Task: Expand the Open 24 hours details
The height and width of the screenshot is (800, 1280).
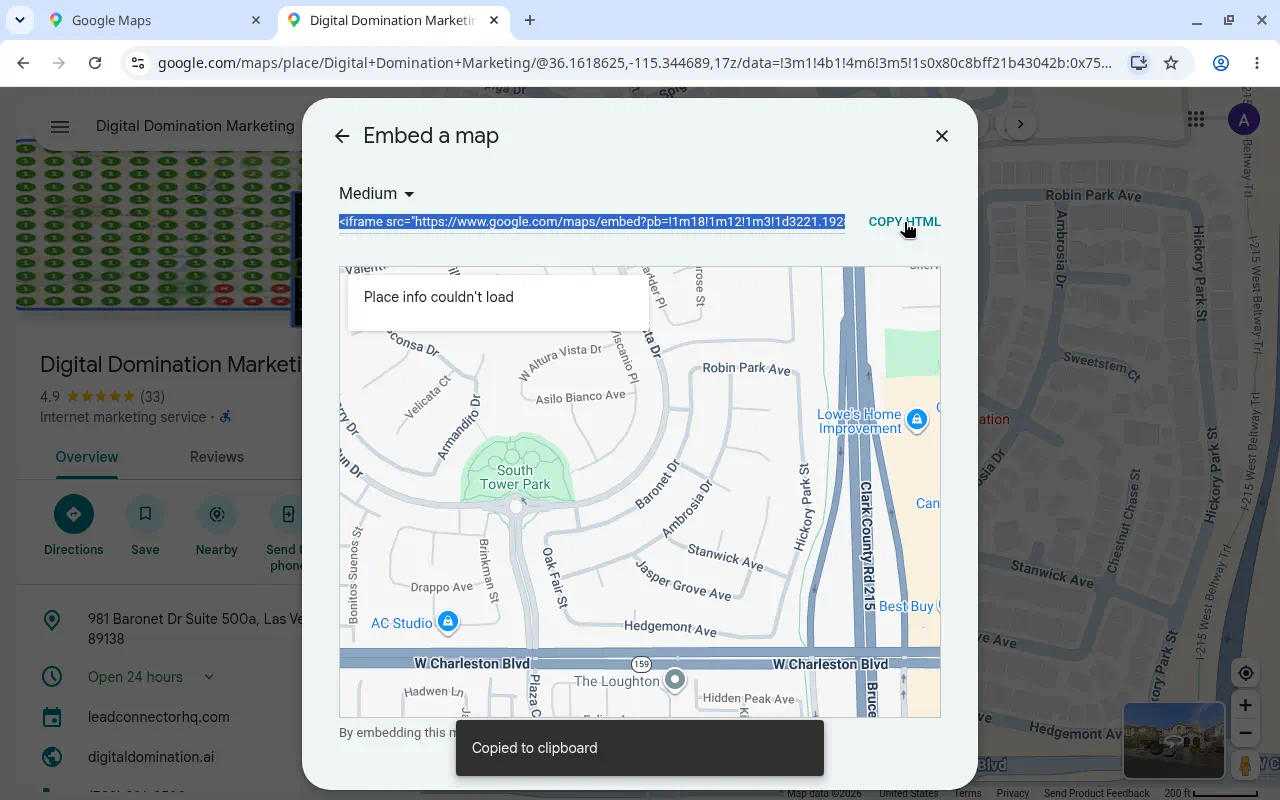Action: tap(209, 677)
